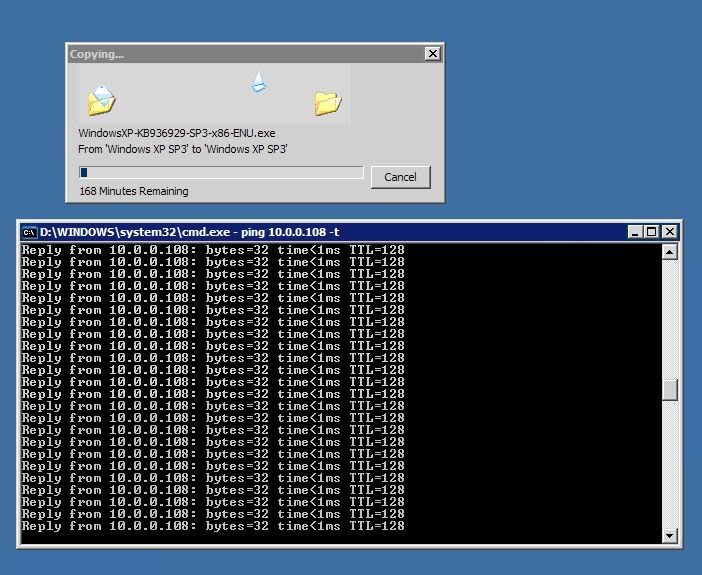
Task: Open the cmd.exe system menu icon
Action: (x=30, y=232)
